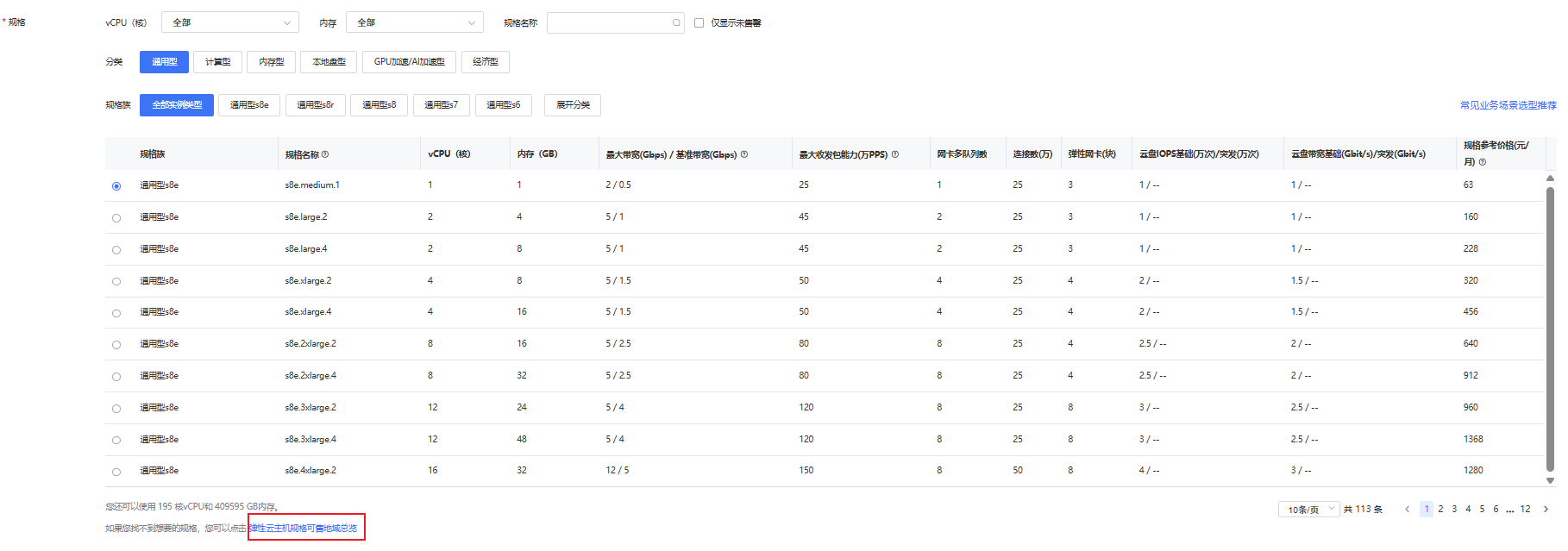Open the 10条/页 page size dropdown
This screenshot has width=1568, height=551.
coord(1308,510)
